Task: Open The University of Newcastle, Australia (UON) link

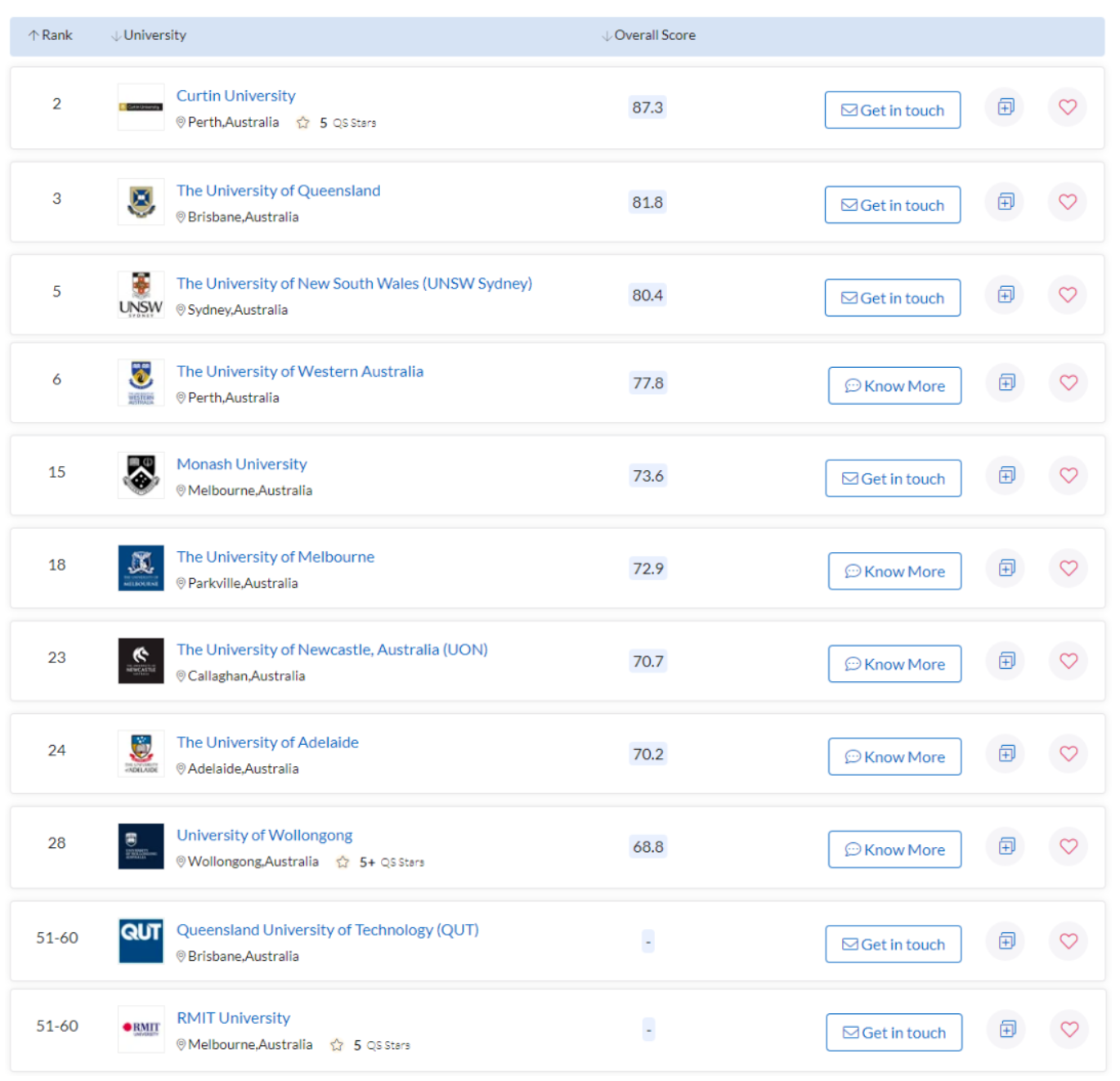Action: point(332,649)
